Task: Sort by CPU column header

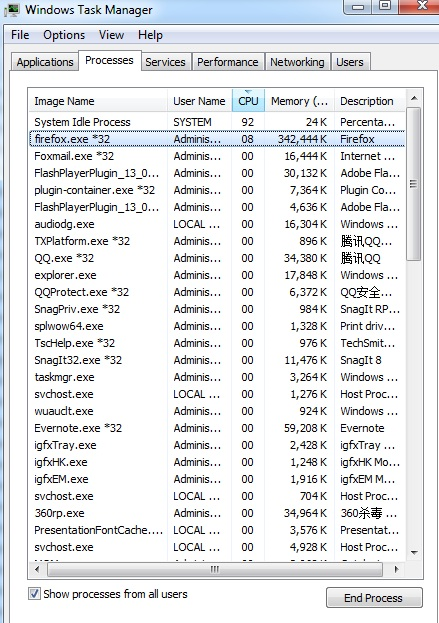Action: pos(248,101)
